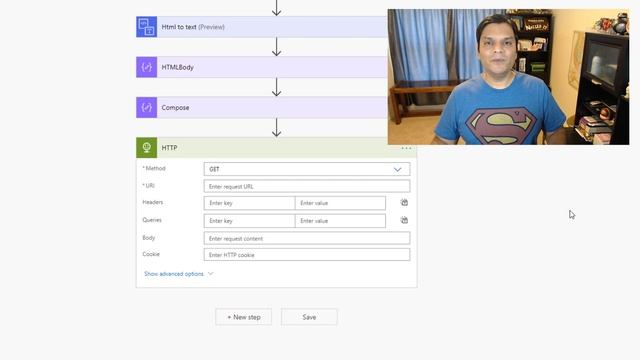The image size is (640, 360).
Task: Click the Queries field label
Action: pos(152,220)
